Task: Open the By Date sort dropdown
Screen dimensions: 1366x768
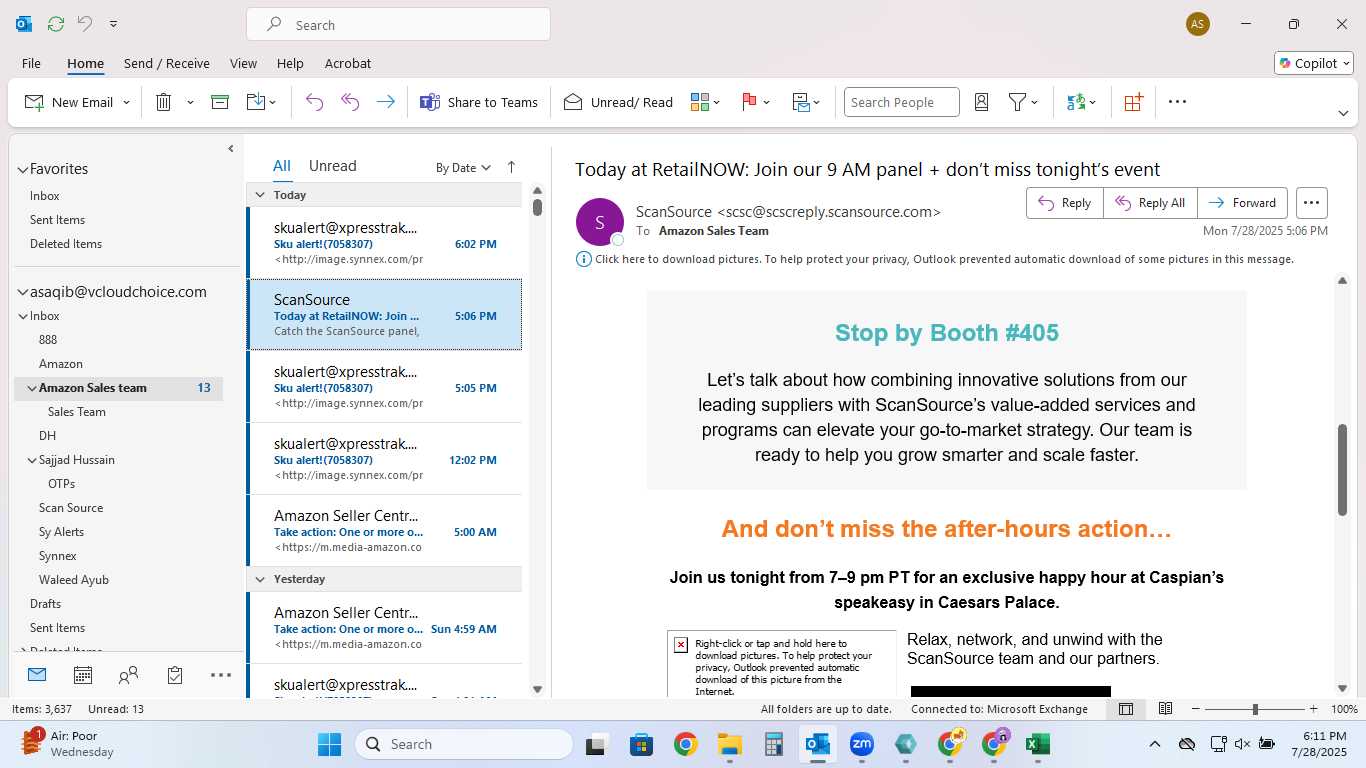Action: [x=463, y=168]
